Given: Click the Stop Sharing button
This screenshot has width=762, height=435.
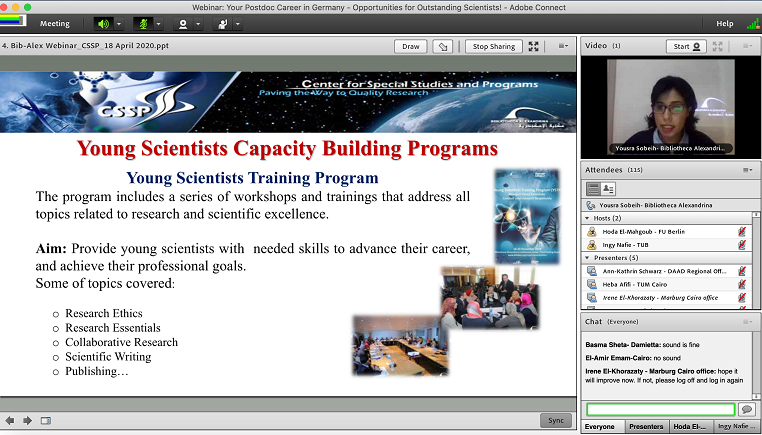Looking at the screenshot, I should (494, 47).
